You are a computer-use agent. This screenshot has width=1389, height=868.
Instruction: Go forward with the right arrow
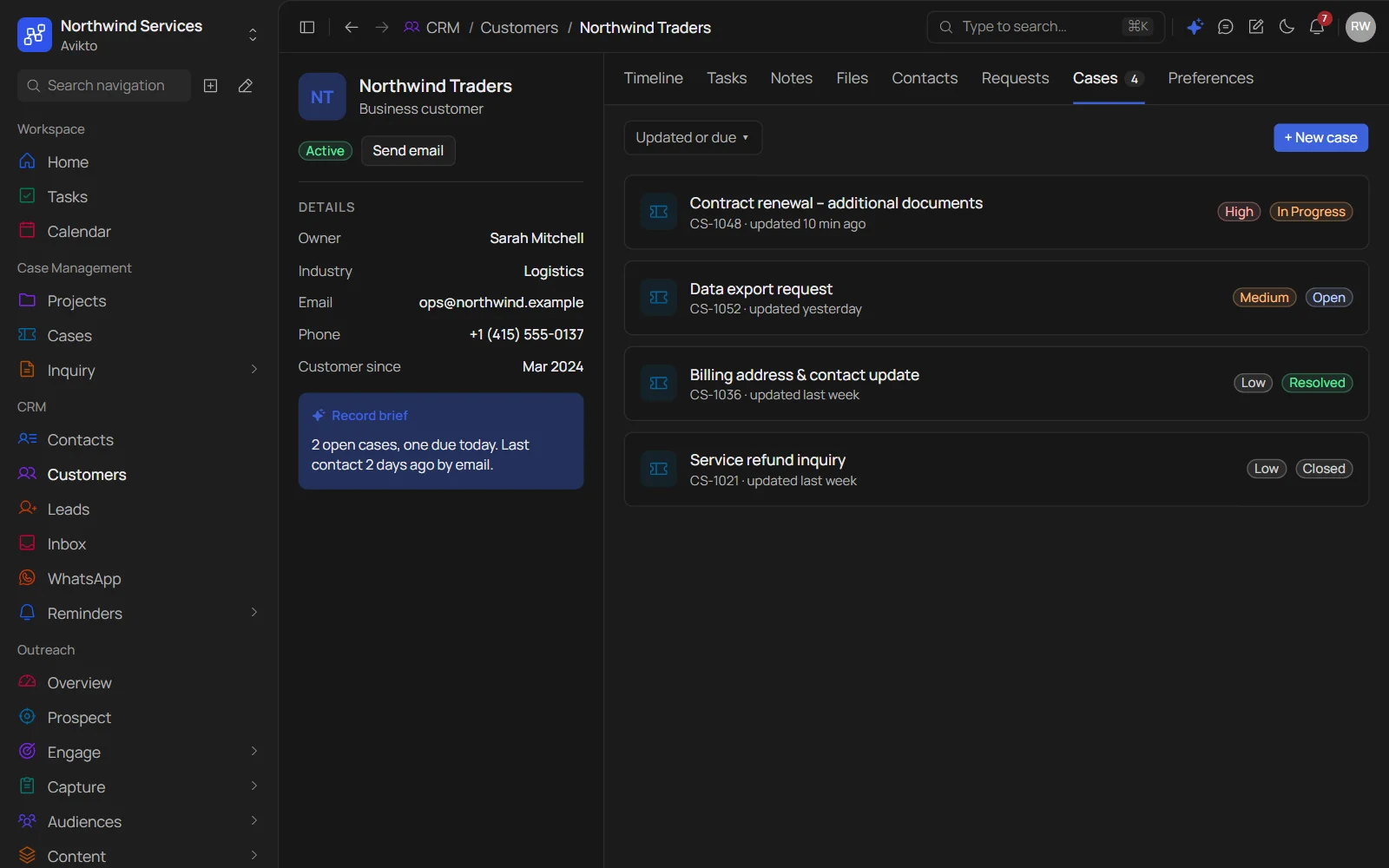click(x=382, y=27)
